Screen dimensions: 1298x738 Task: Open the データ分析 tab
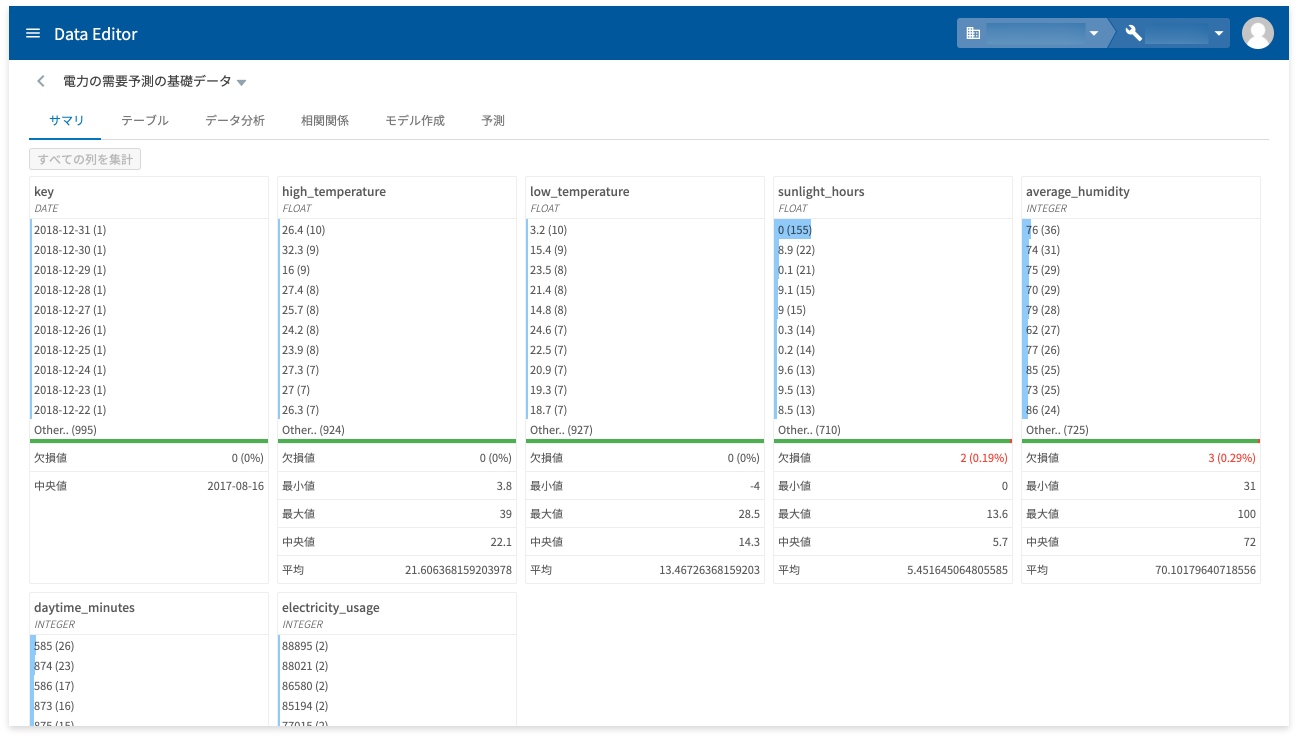(x=235, y=120)
